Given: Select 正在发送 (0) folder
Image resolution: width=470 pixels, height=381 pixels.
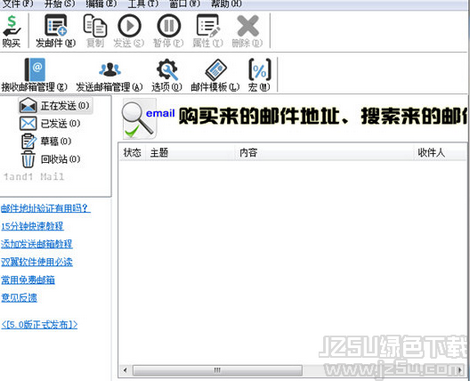Looking at the screenshot, I should (55, 106).
